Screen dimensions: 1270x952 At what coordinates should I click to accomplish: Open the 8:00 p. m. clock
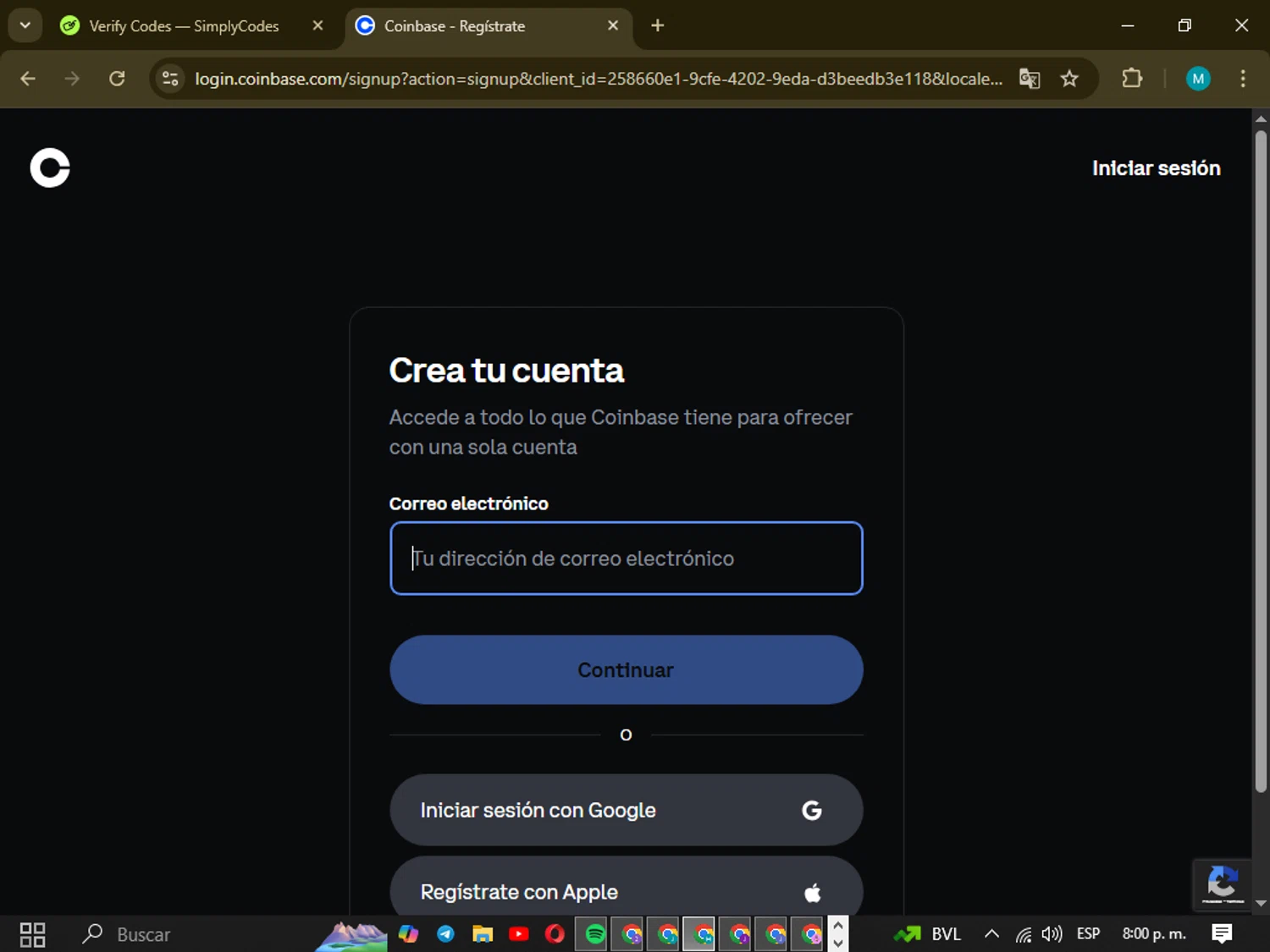point(1154,934)
